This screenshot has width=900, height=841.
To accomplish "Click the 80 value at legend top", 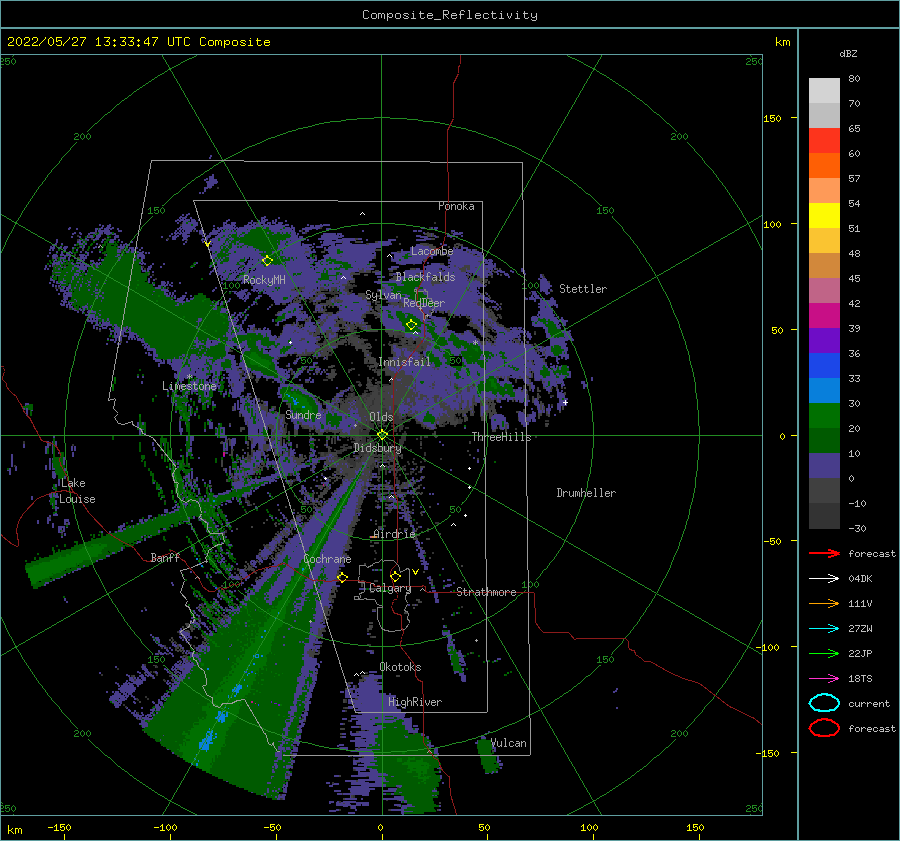I will (x=854, y=78).
